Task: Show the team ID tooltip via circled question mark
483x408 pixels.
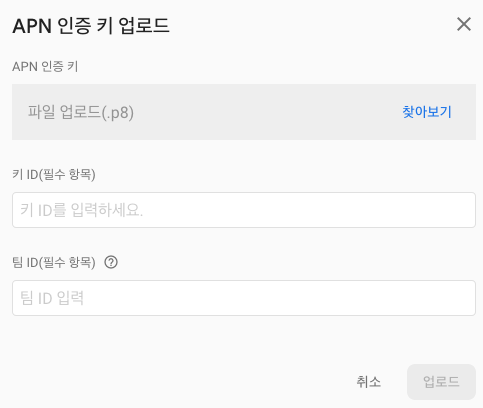Action: (x=111, y=262)
